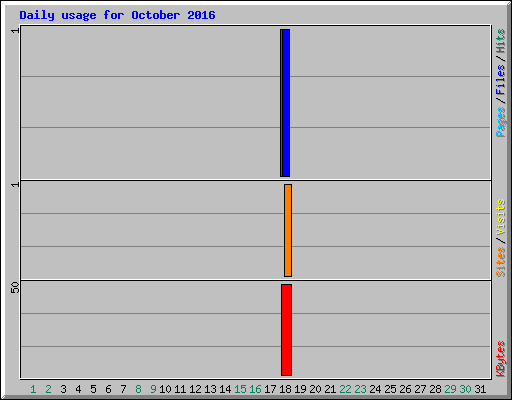Click day label 16 on the x-axis
512x400 pixels.
[x=255, y=389]
